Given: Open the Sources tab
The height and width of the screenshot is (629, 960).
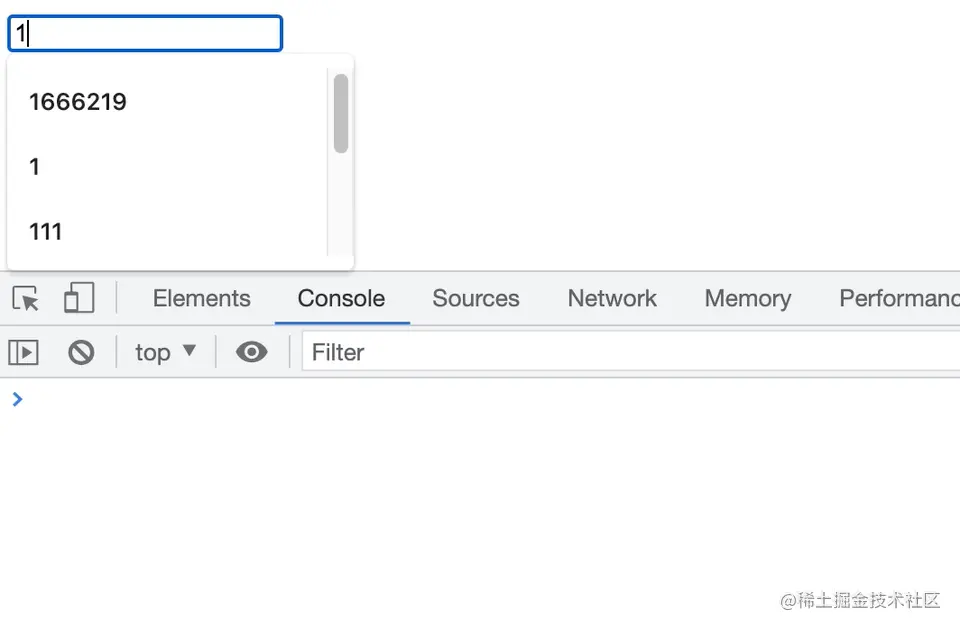Looking at the screenshot, I should [x=476, y=298].
